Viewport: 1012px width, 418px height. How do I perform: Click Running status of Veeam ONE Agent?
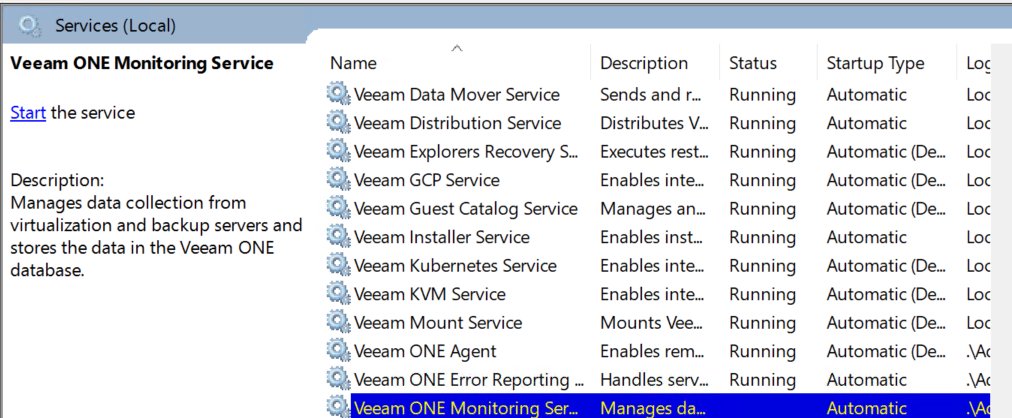762,352
